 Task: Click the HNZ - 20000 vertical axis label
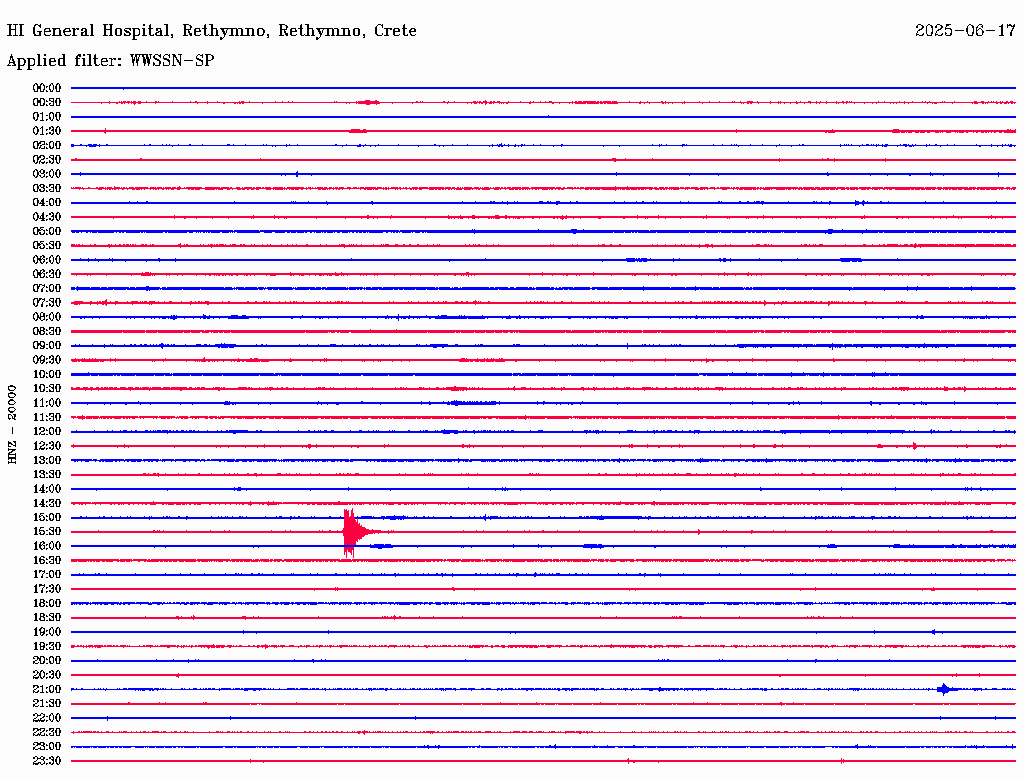click(12, 425)
